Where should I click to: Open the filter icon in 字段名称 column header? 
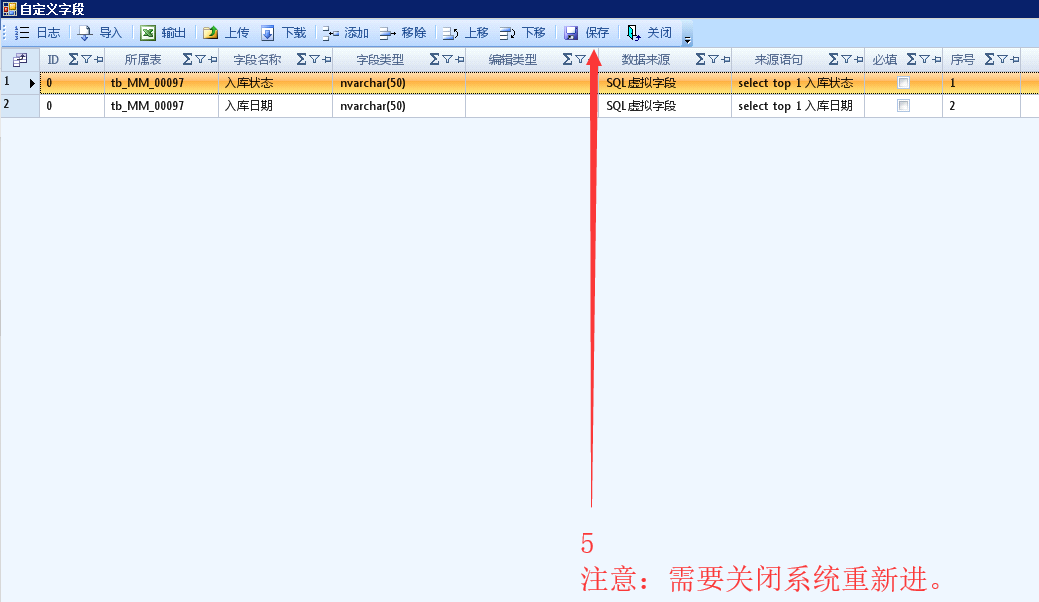[314, 60]
